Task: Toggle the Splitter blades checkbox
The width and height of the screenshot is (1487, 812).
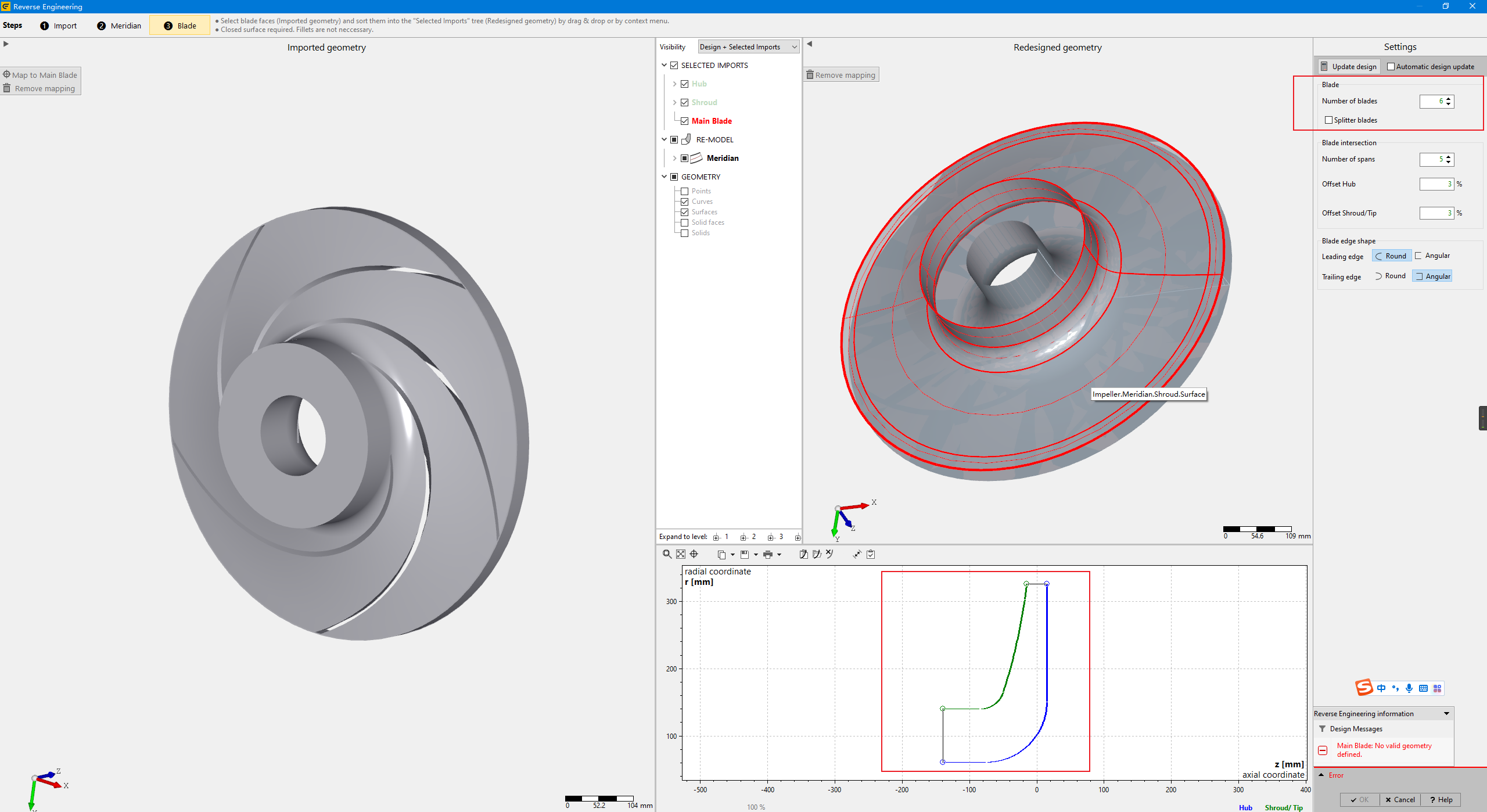Action: [1328, 120]
